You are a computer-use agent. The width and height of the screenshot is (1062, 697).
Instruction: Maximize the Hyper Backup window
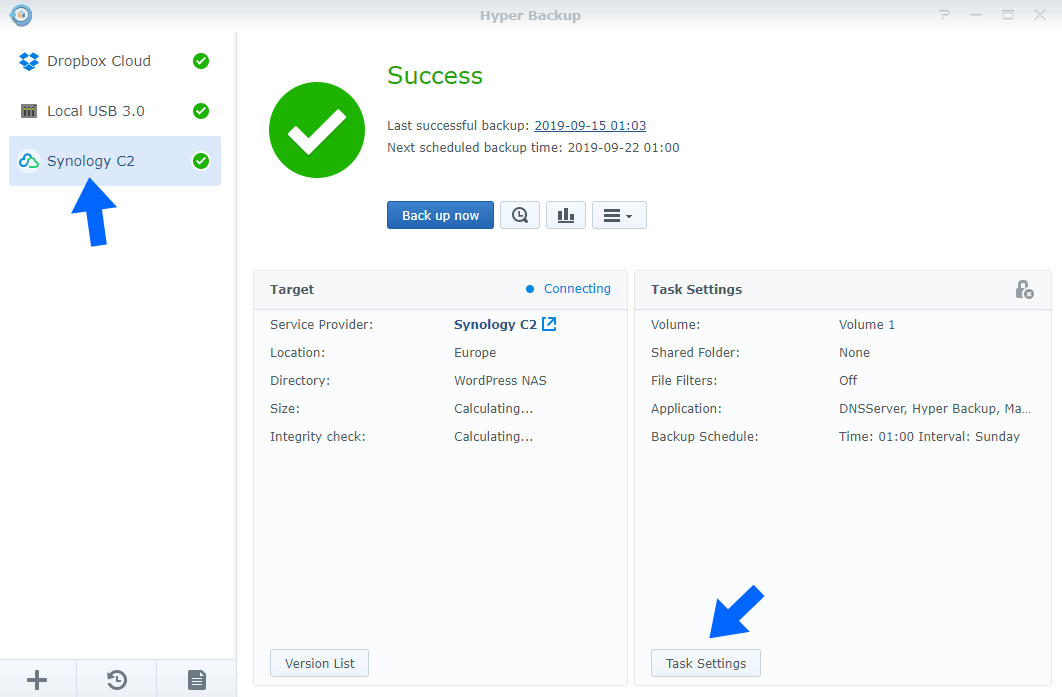(1008, 15)
